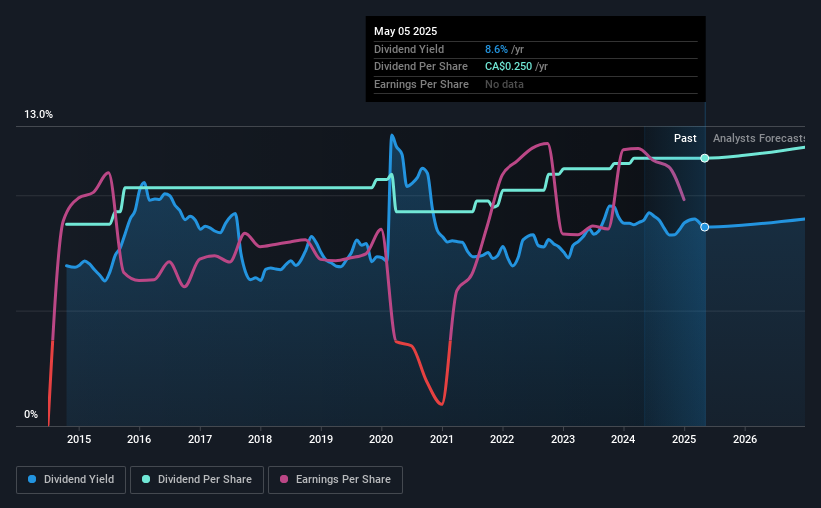Click the 2023 x-axis label
The height and width of the screenshot is (508, 821).
[x=563, y=439]
